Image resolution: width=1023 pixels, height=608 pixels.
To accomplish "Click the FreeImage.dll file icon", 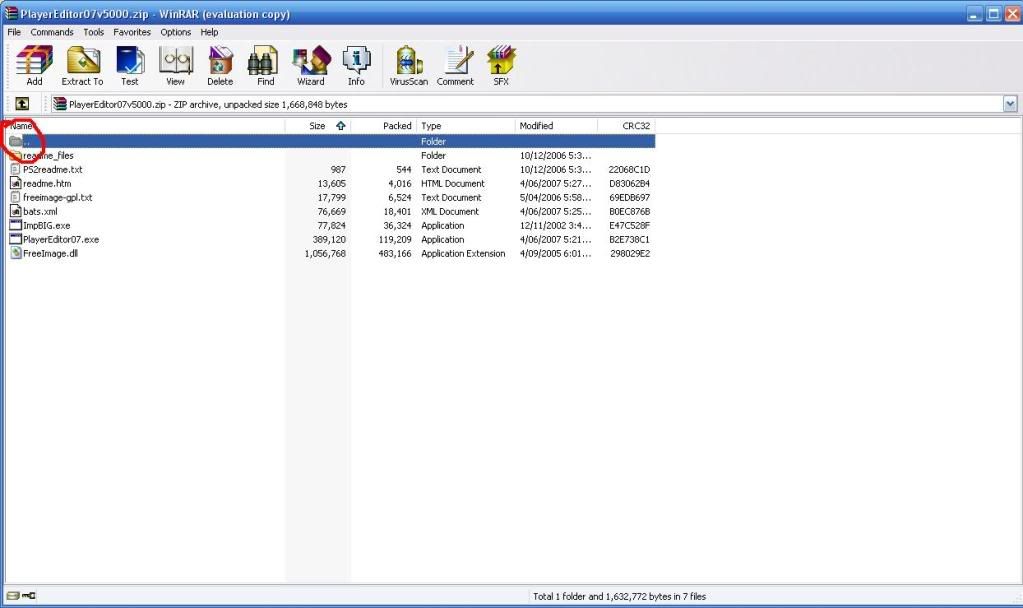I will coord(16,253).
